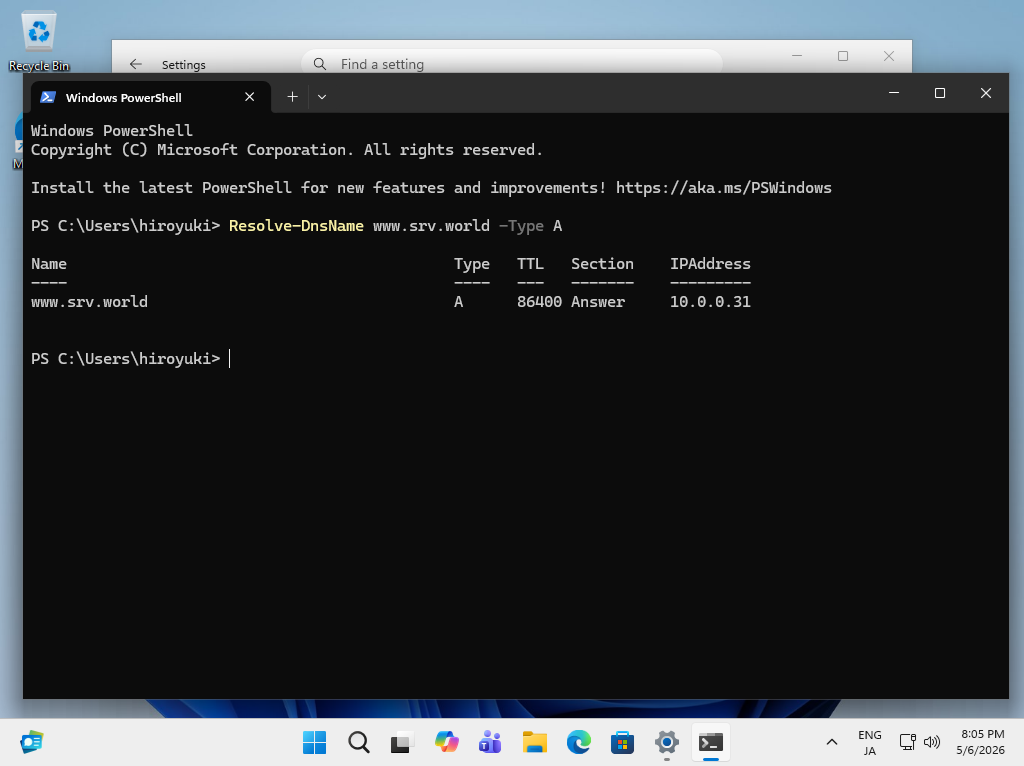Open Microsoft Store from taskbar

pos(622,742)
